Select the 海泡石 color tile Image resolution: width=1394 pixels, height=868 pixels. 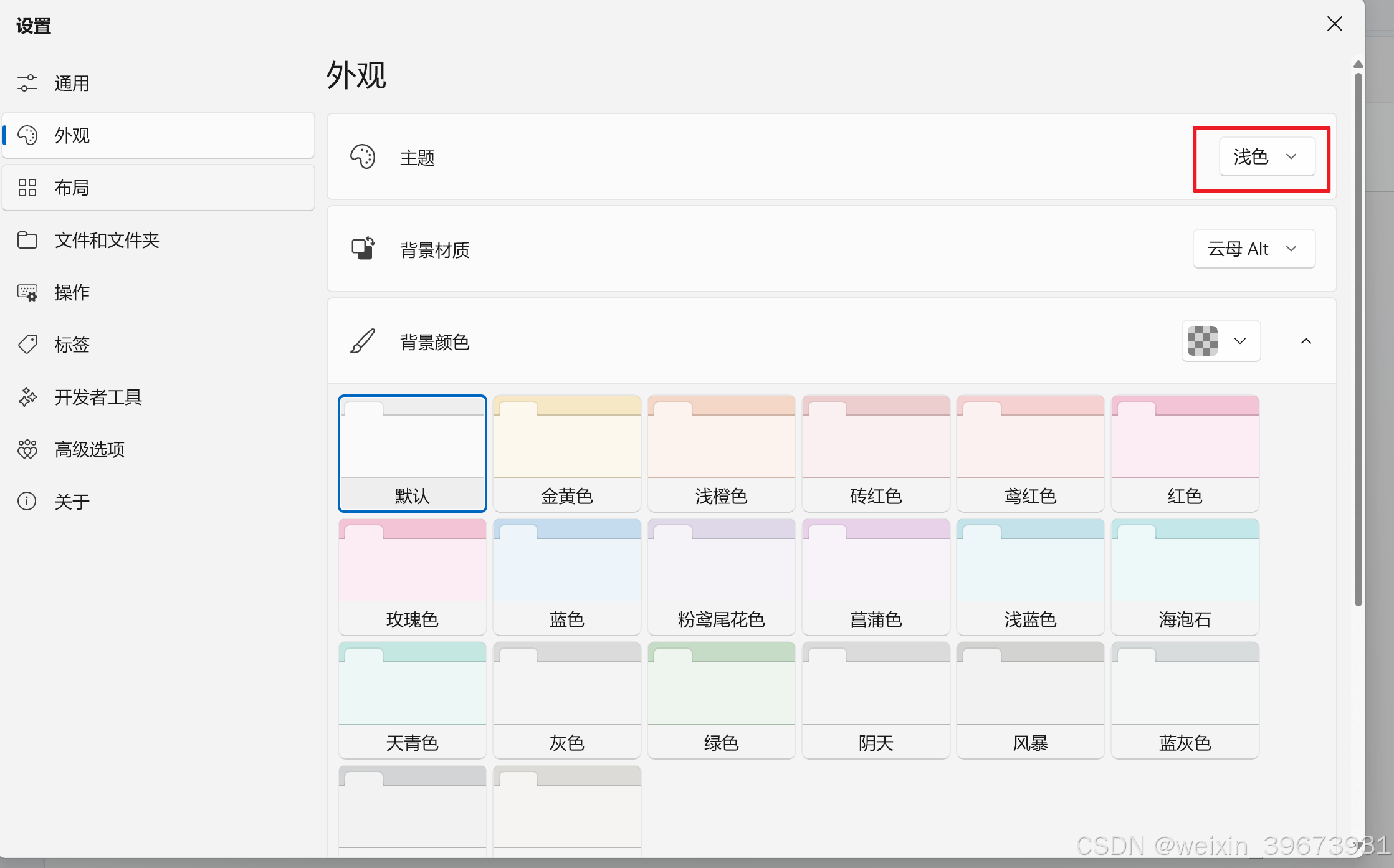[x=1185, y=576]
